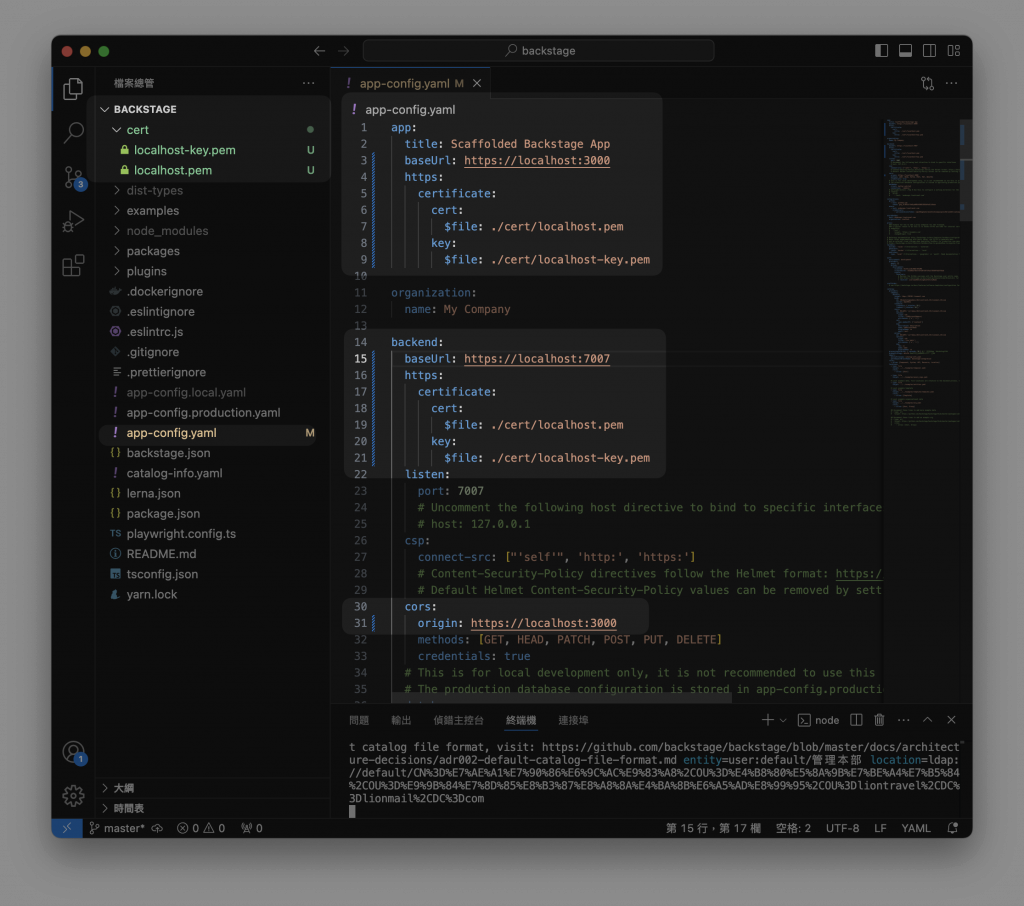Toggle the primary side bar layout icon
This screenshot has width=1024, height=906.
pos(881,50)
